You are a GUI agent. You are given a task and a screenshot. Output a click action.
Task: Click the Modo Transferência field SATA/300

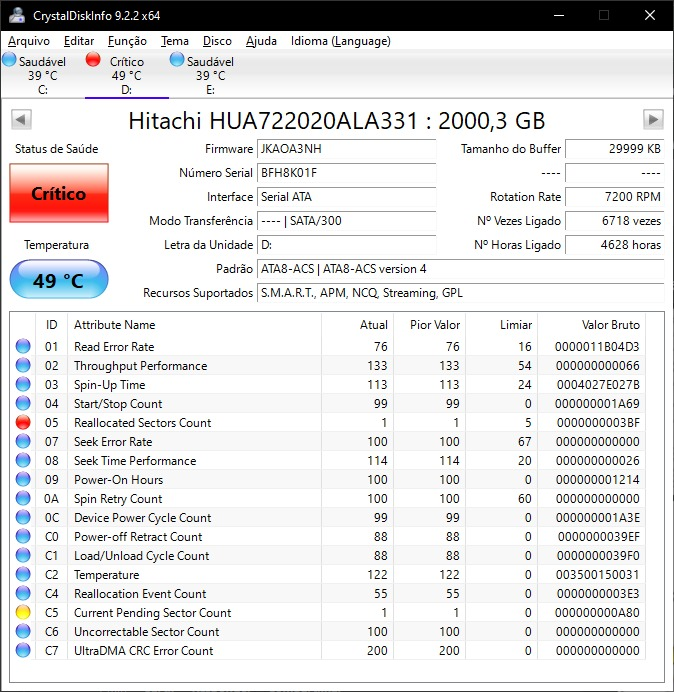coord(346,221)
